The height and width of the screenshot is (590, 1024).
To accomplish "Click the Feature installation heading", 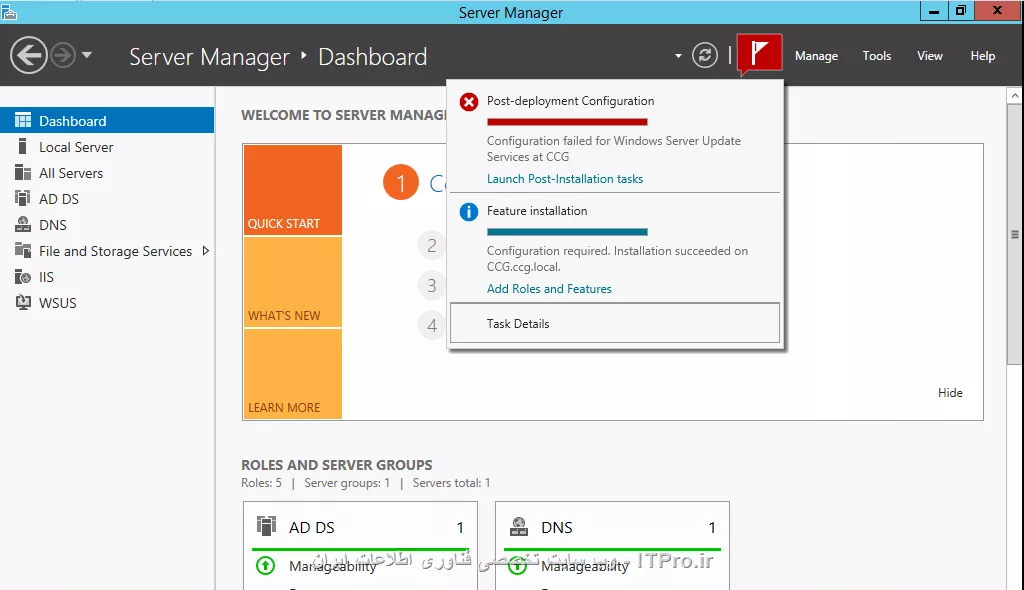I will pos(537,211).
